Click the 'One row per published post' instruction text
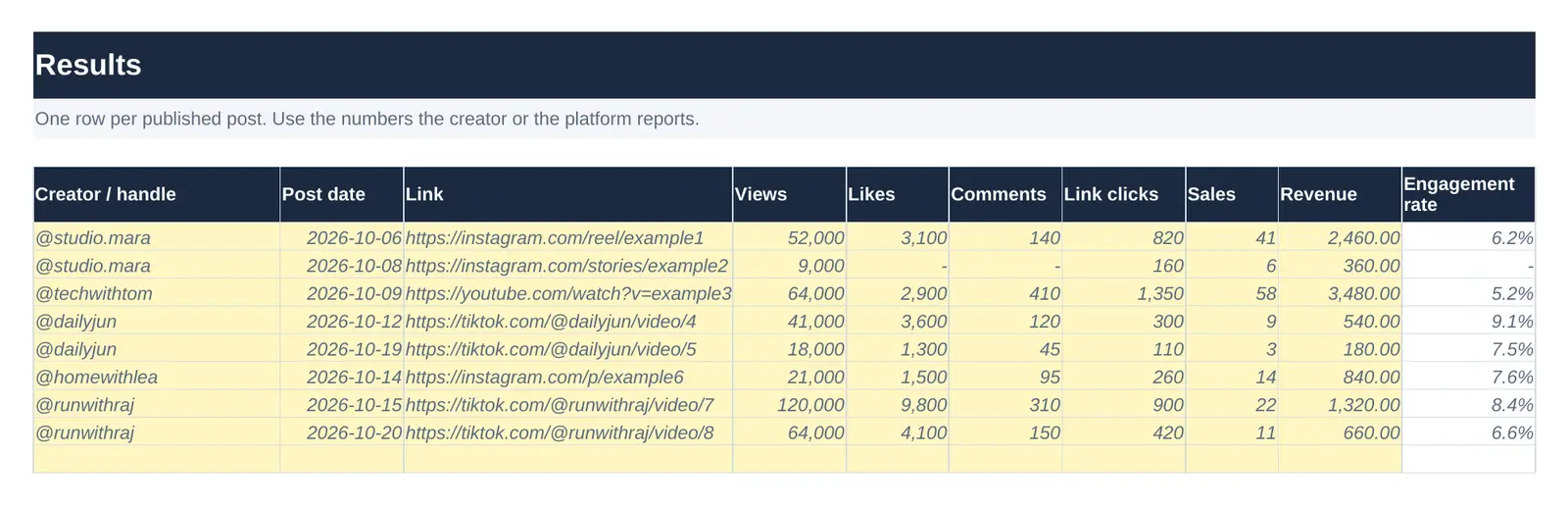 (x=367, y=119)
